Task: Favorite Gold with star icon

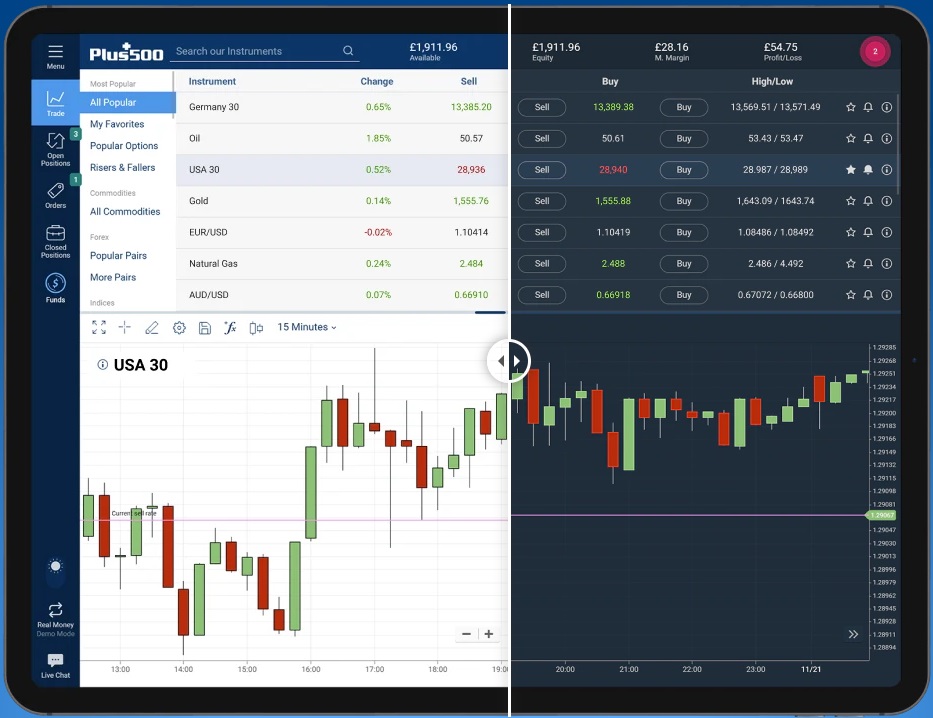Action: coord(850,201)
